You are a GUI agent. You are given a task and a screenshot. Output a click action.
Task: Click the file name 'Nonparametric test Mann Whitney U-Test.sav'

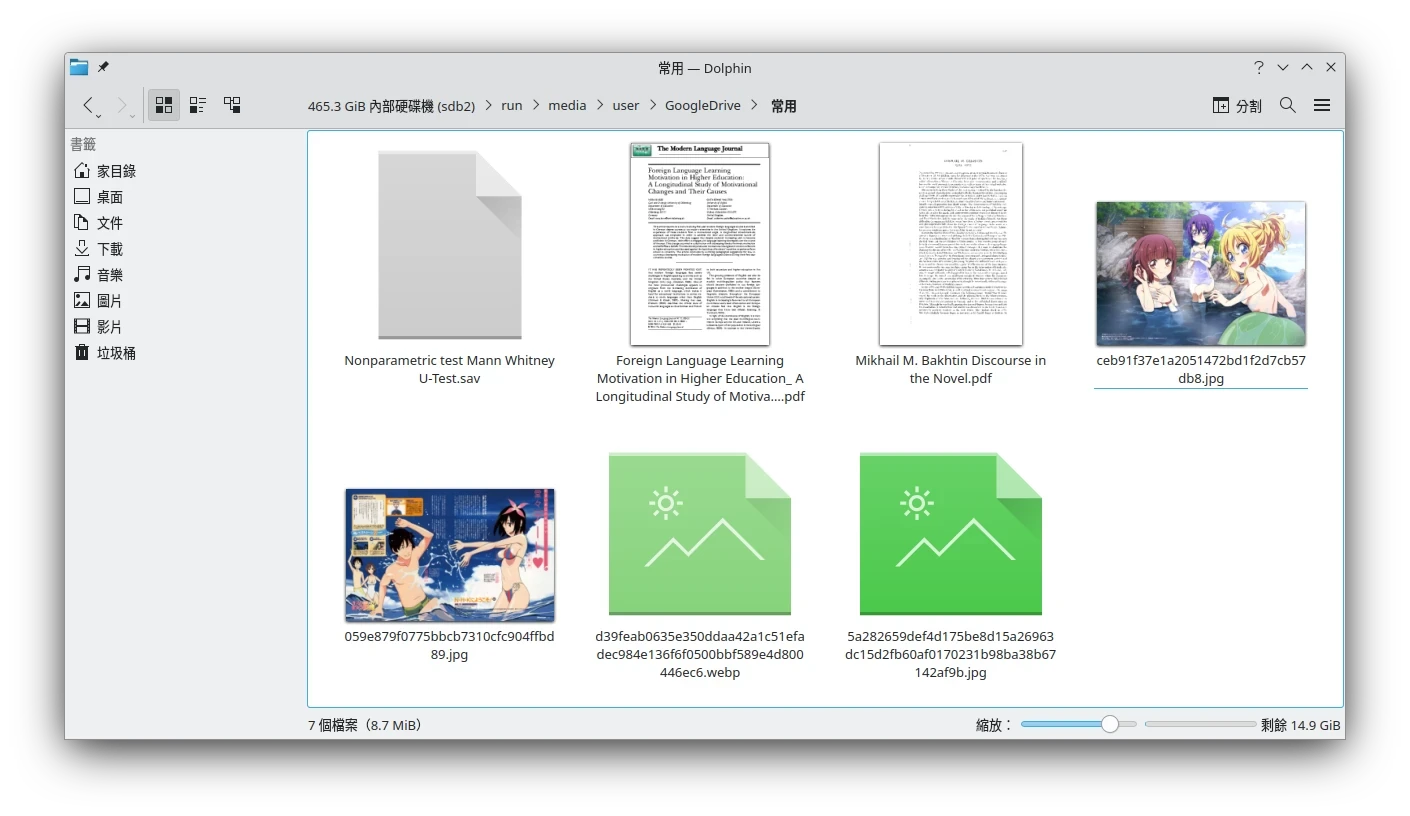point(450,370)
